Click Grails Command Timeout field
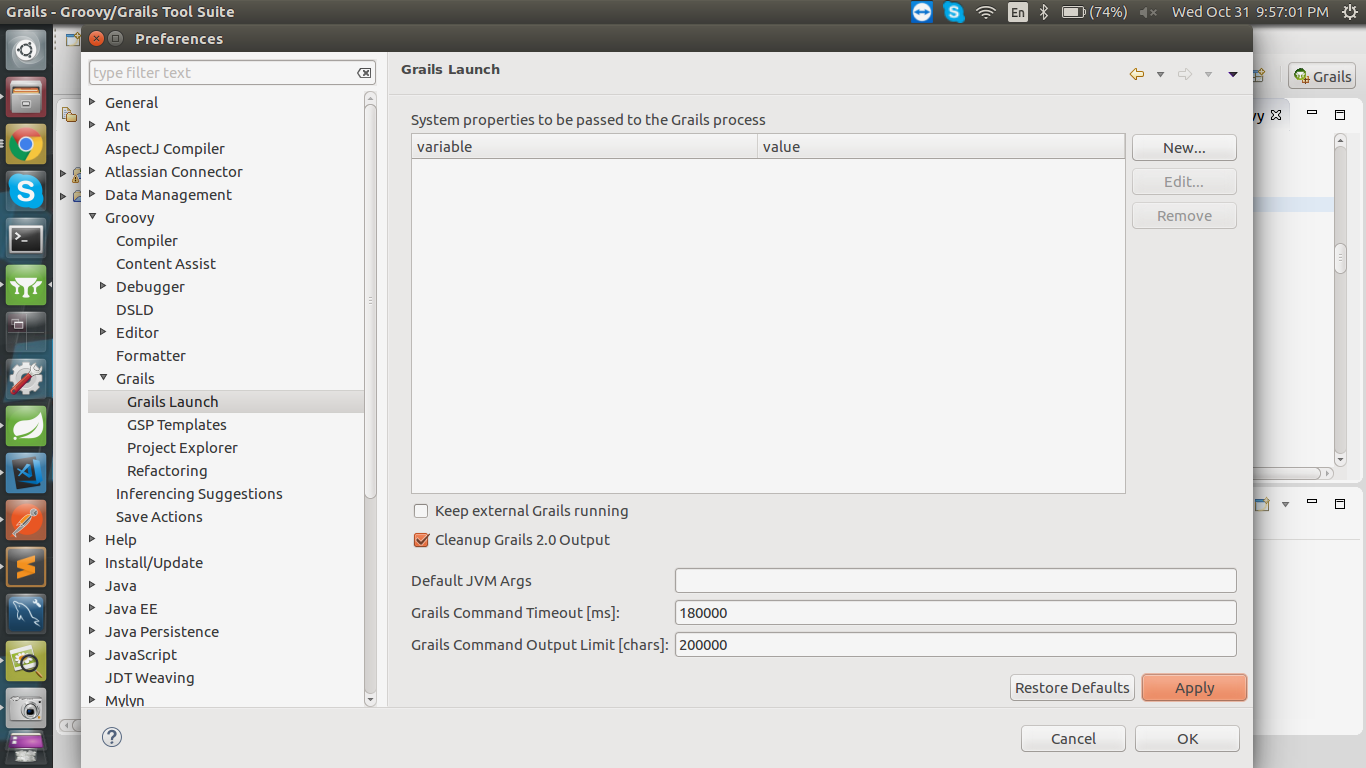The height and width of the screenshot is (768, 1366). click(x=955, y=613)
